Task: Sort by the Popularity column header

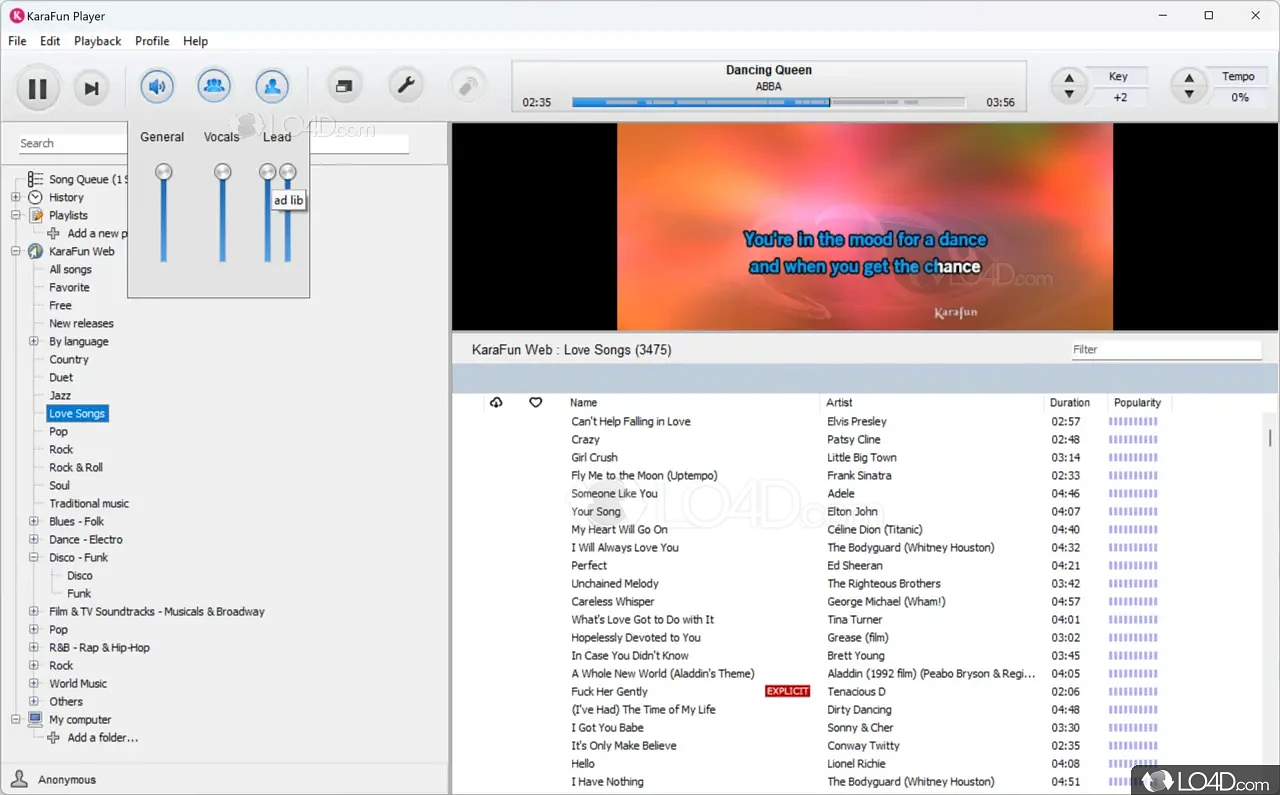Action: click(1137, 402)
